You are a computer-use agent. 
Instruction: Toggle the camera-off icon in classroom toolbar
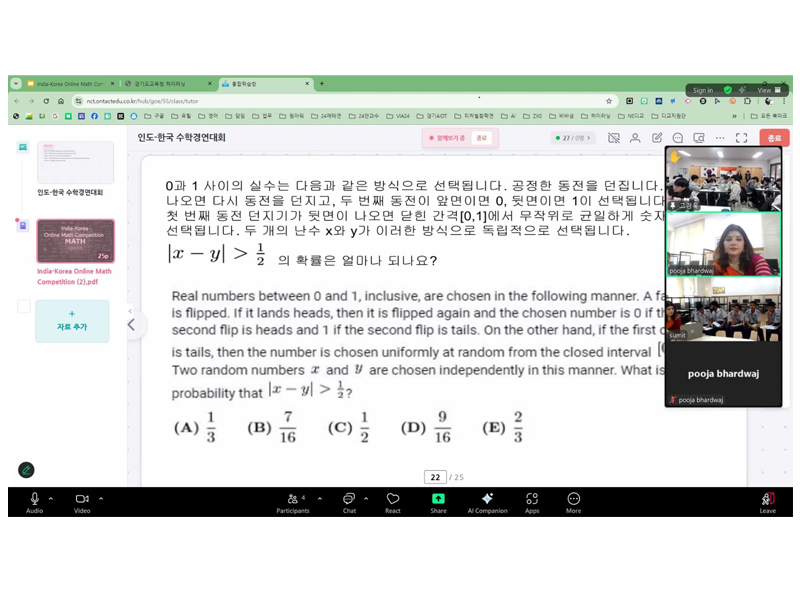pos(614,138)
